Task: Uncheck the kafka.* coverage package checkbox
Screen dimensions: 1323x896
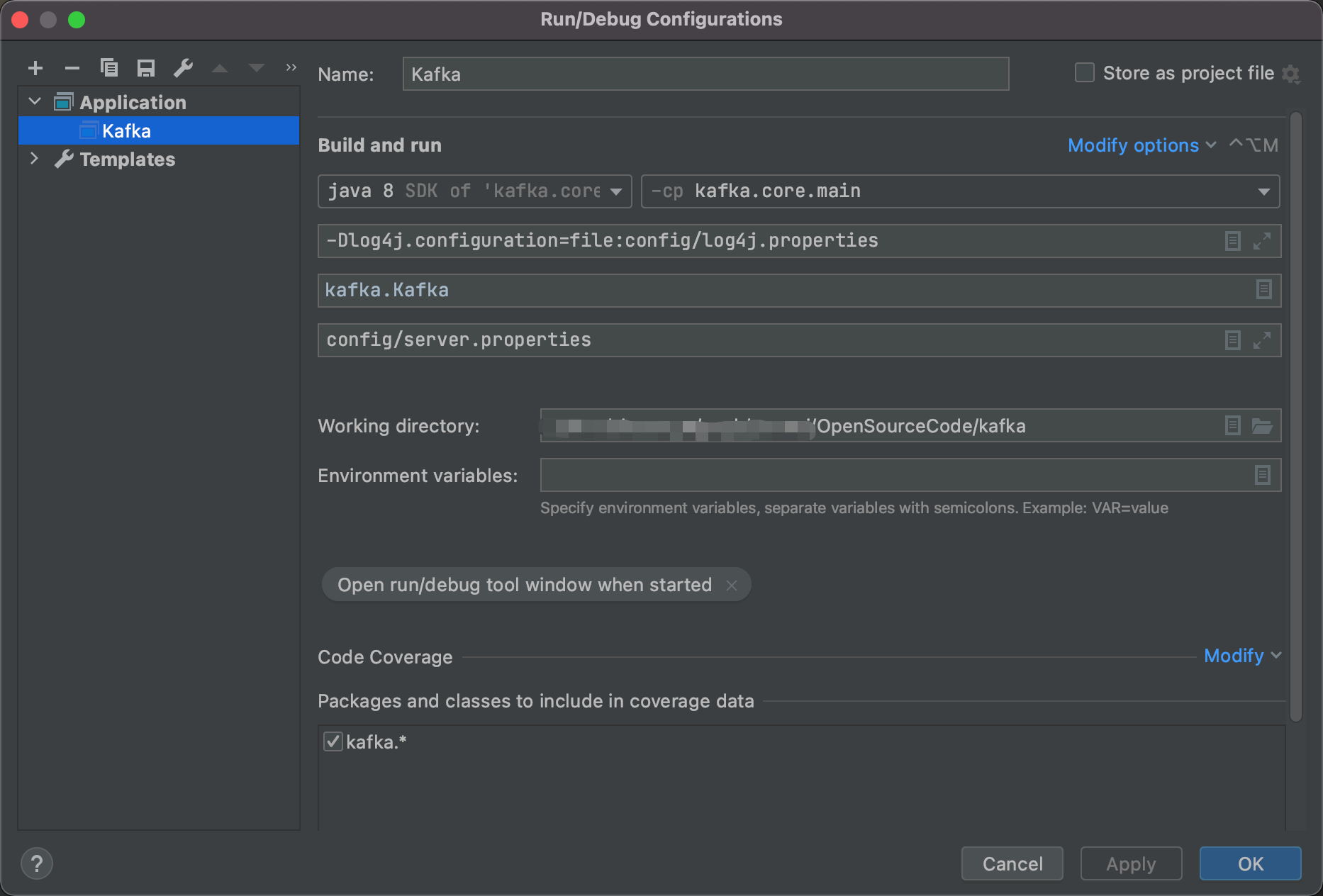Action: [x=333, y=741]
